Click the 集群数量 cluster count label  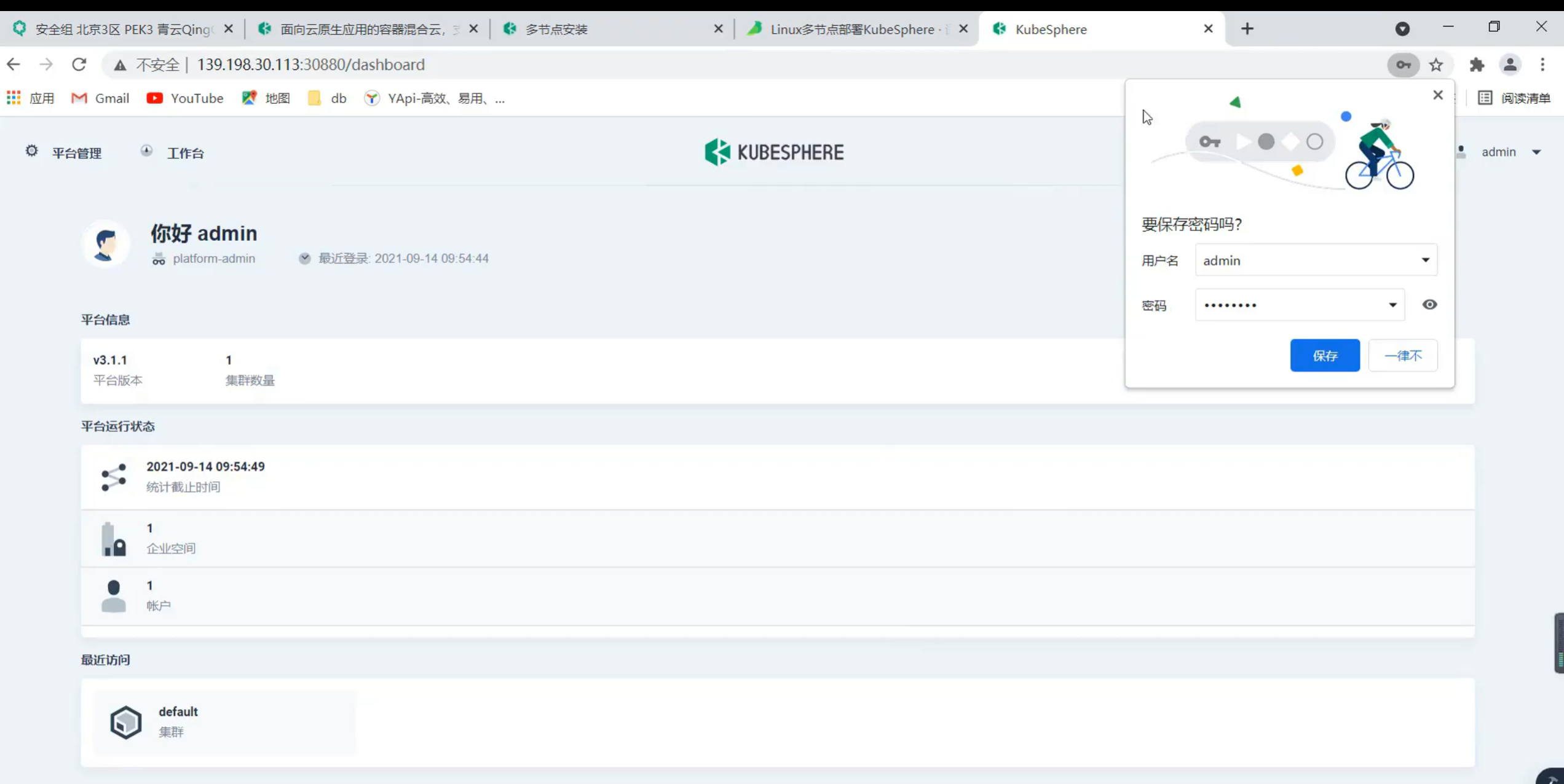click(x=250, y=380)
